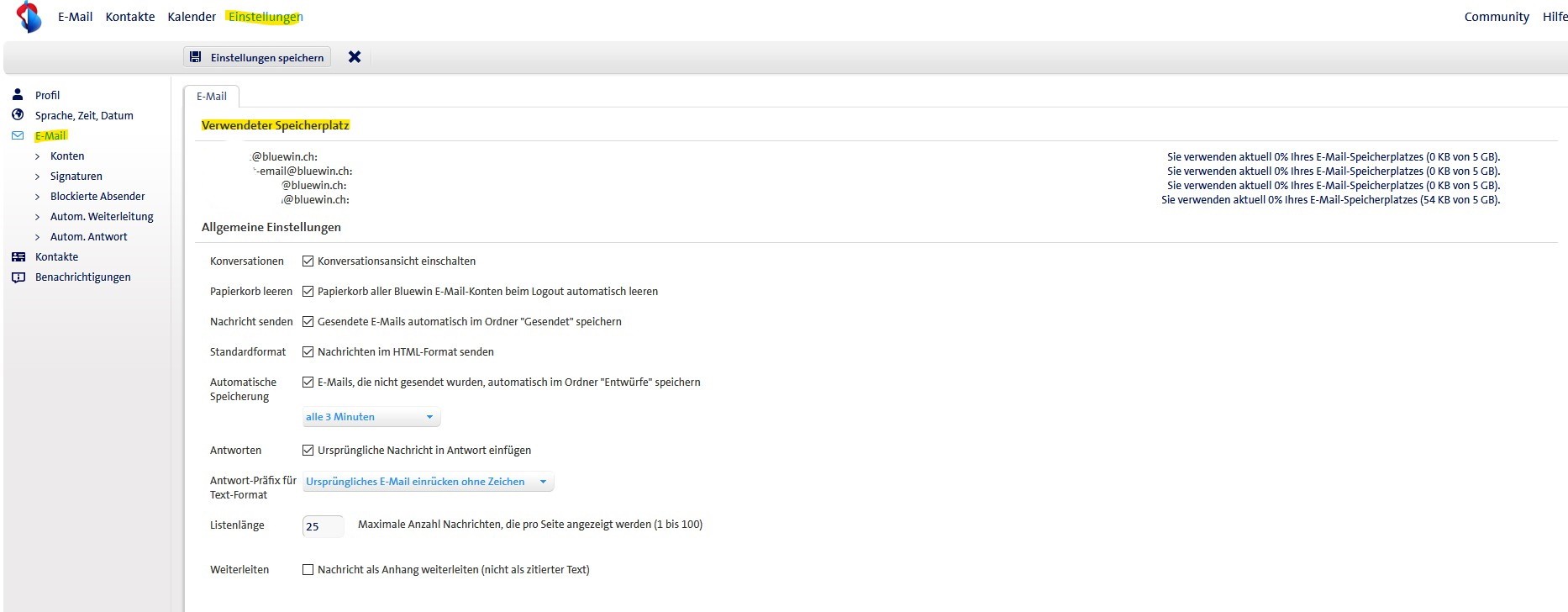Select the E-Mail settings tab
This screenshot has height=612, width=1568.
(212, 97)
